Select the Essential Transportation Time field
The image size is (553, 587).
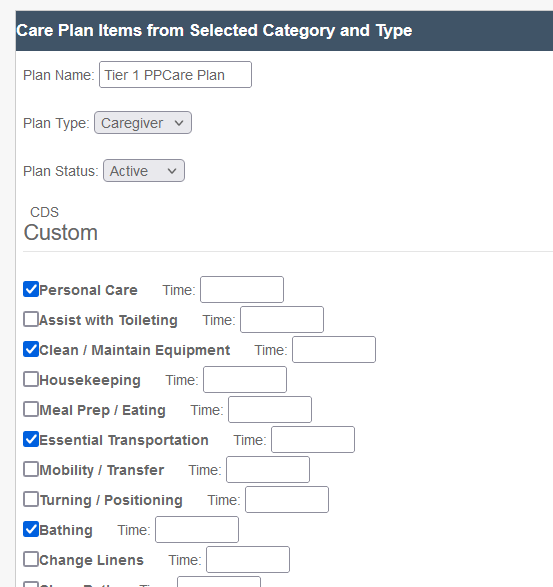click(x=313, y=440)
